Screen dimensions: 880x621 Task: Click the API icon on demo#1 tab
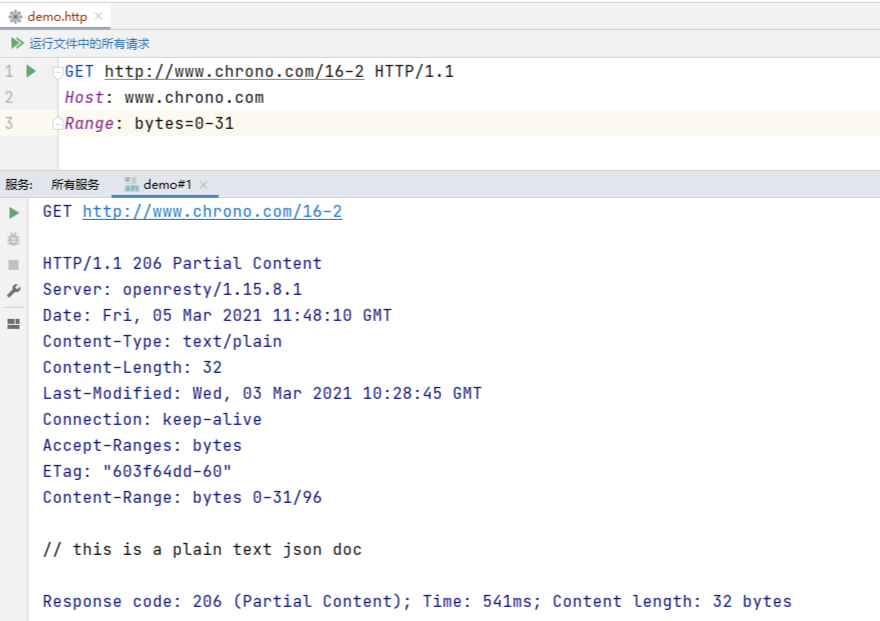tap(131, 185)
